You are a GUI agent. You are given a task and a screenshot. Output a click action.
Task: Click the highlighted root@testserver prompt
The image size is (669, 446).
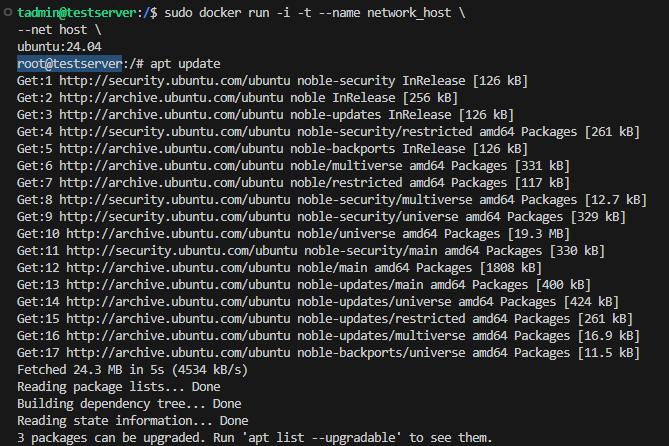[x=70, y=64]
